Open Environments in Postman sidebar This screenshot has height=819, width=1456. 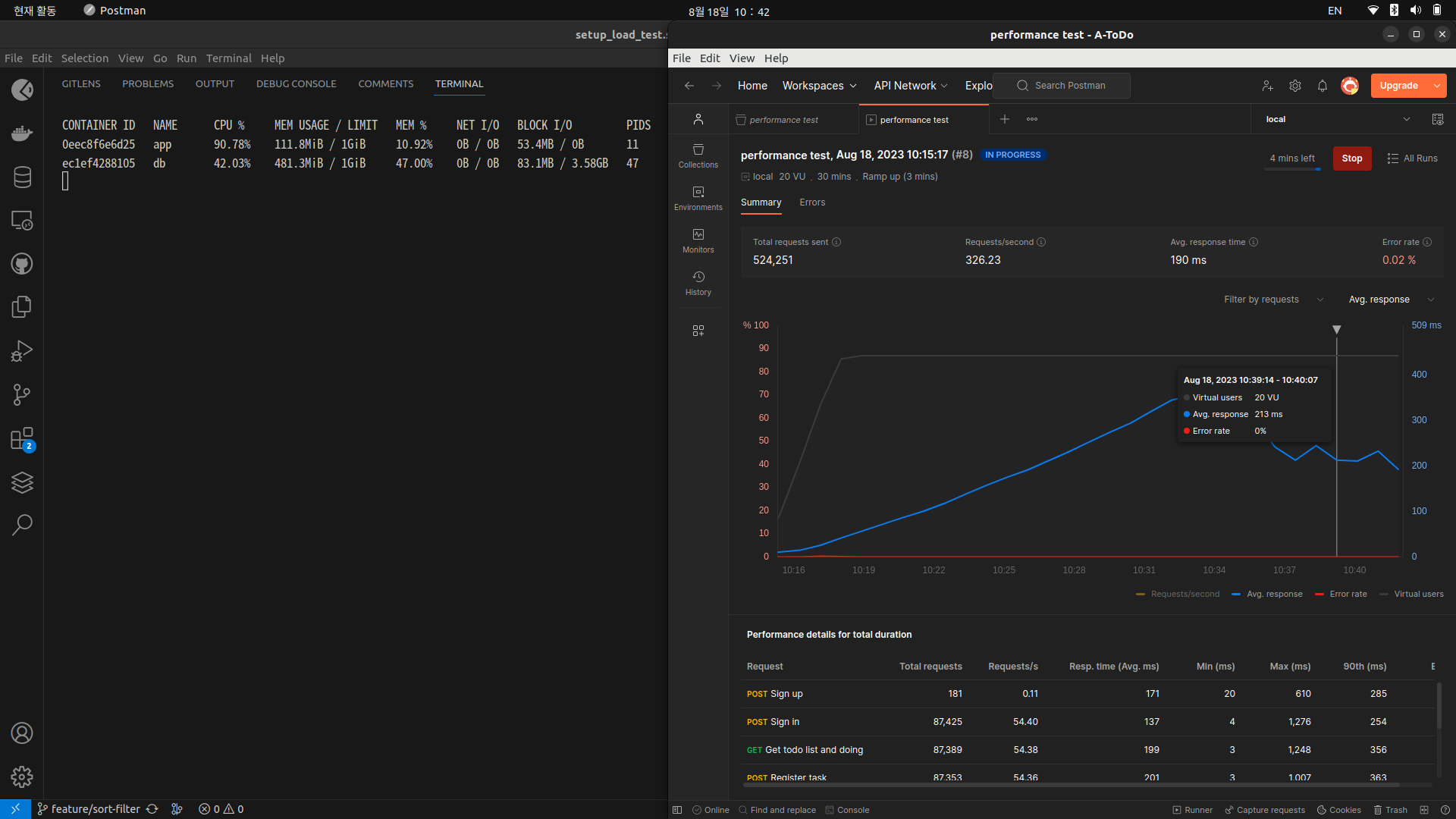pos(698,198)
